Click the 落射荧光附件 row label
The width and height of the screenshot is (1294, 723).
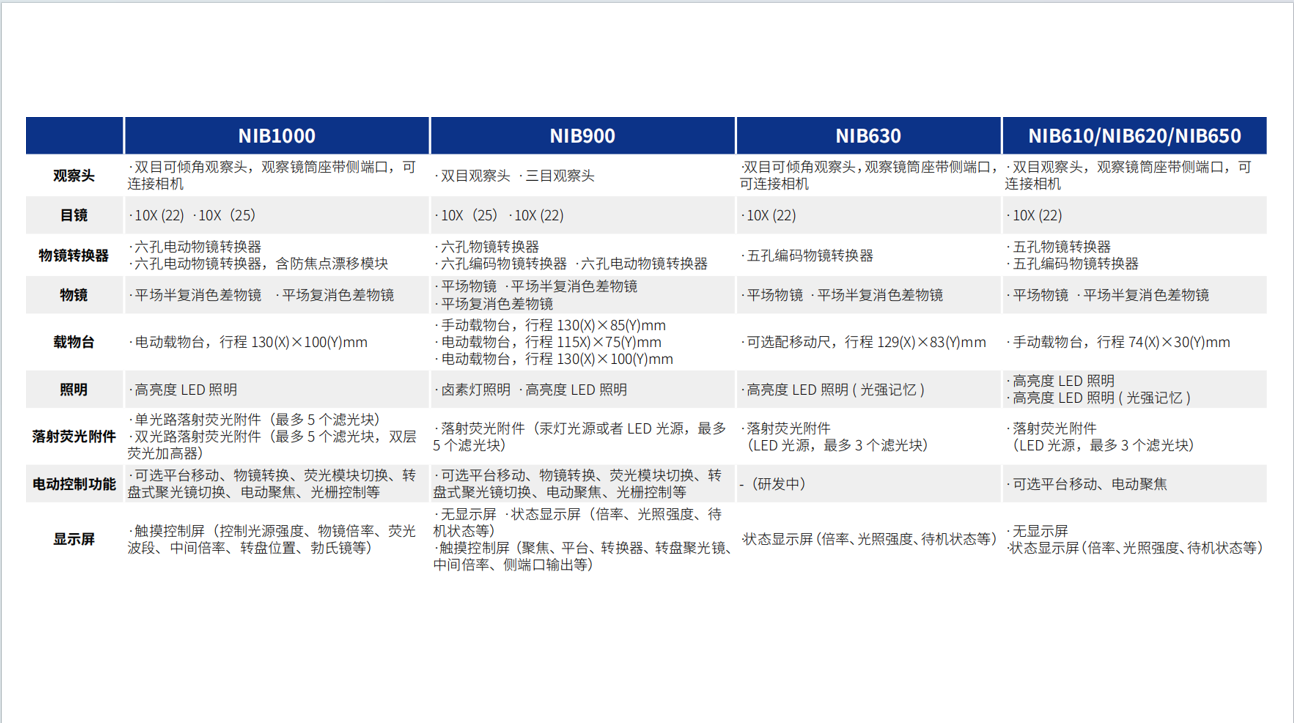tap(73, 436)
